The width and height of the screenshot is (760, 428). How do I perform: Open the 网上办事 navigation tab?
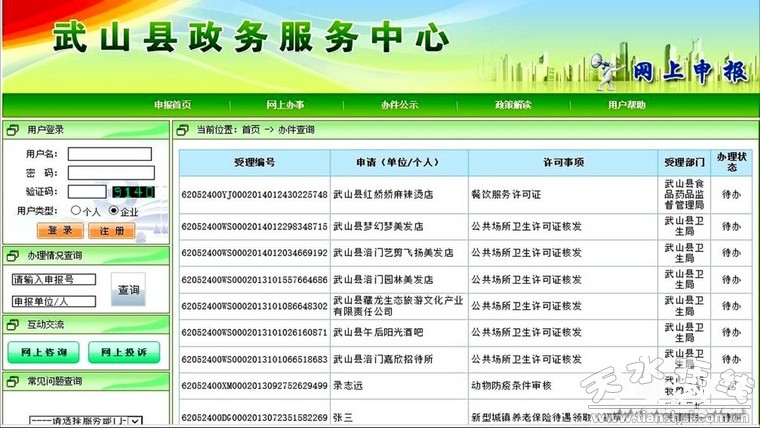point(285,105)
